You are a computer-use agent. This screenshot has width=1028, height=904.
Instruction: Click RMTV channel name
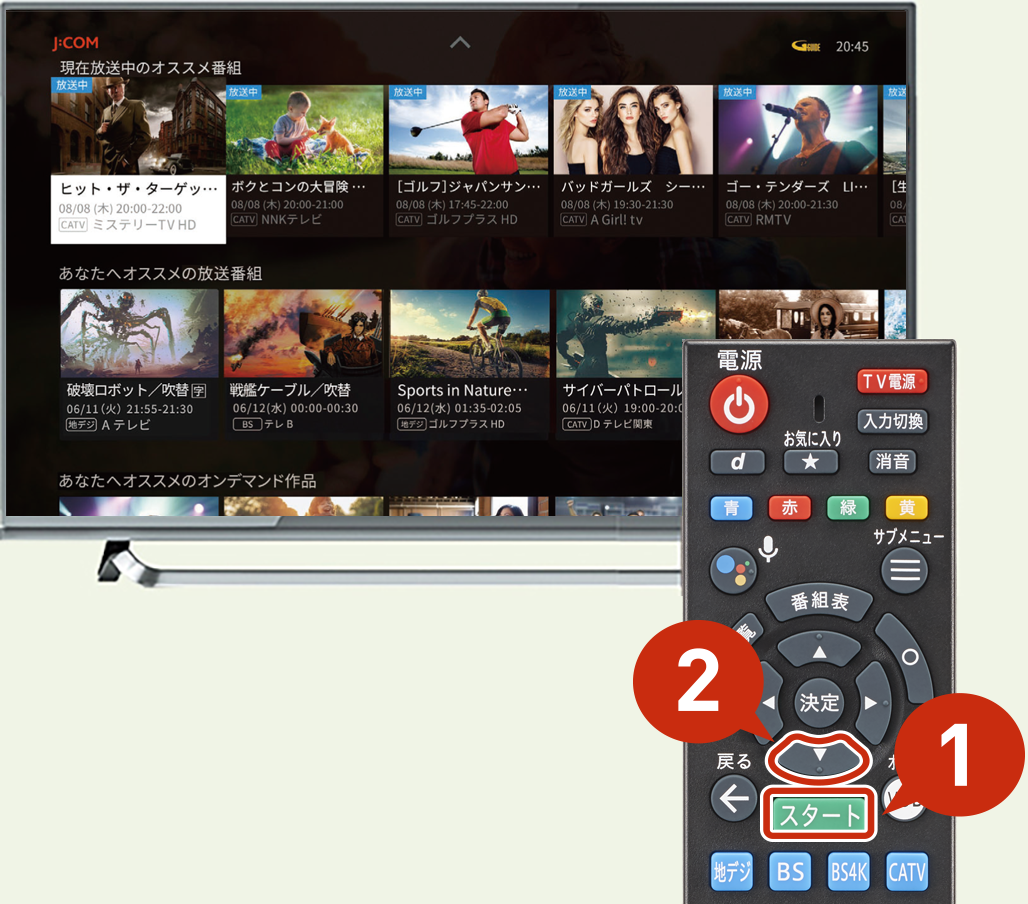[x=773, y=220]
